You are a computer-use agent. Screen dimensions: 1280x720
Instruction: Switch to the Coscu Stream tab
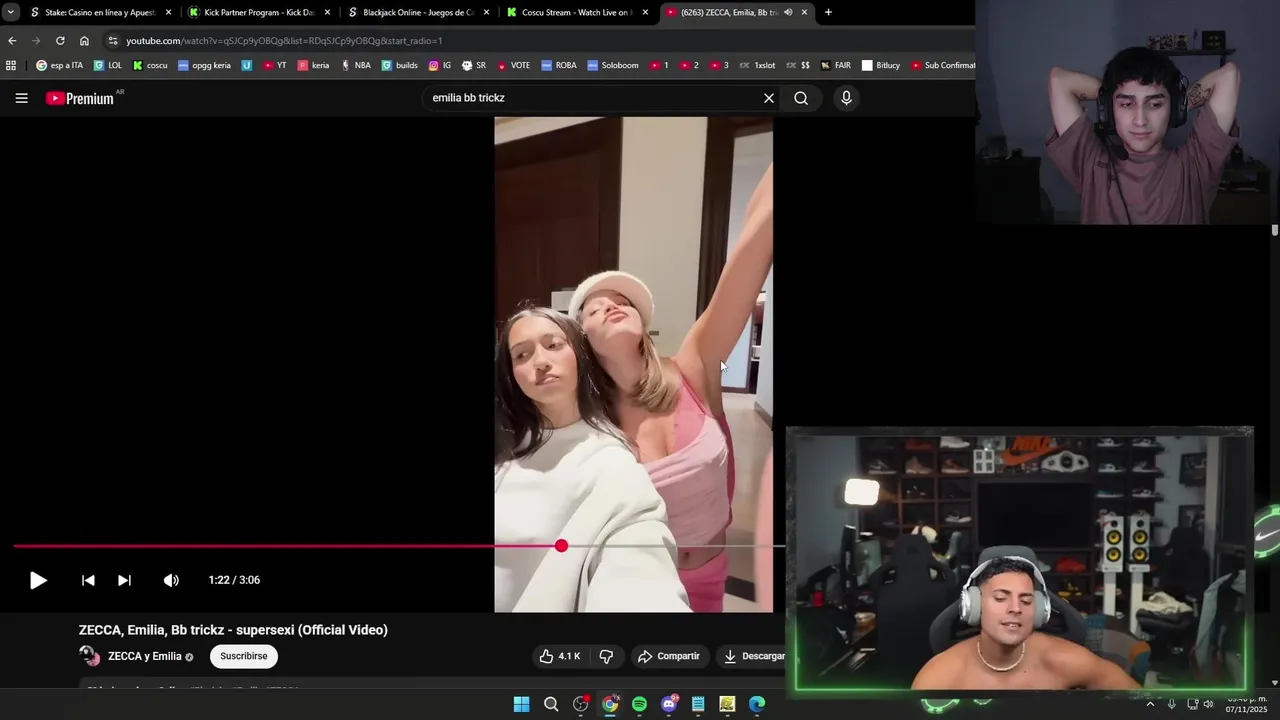click(x=576, y=12)
